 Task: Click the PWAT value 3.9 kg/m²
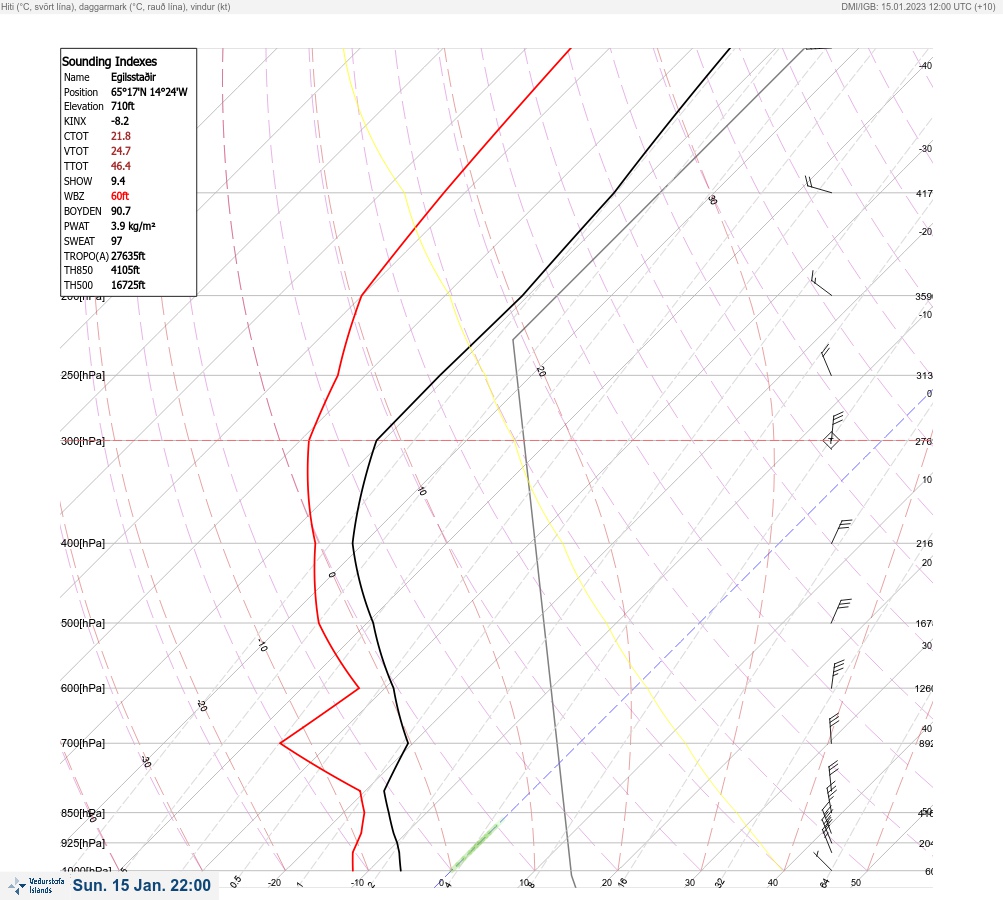tap(133, 226)
